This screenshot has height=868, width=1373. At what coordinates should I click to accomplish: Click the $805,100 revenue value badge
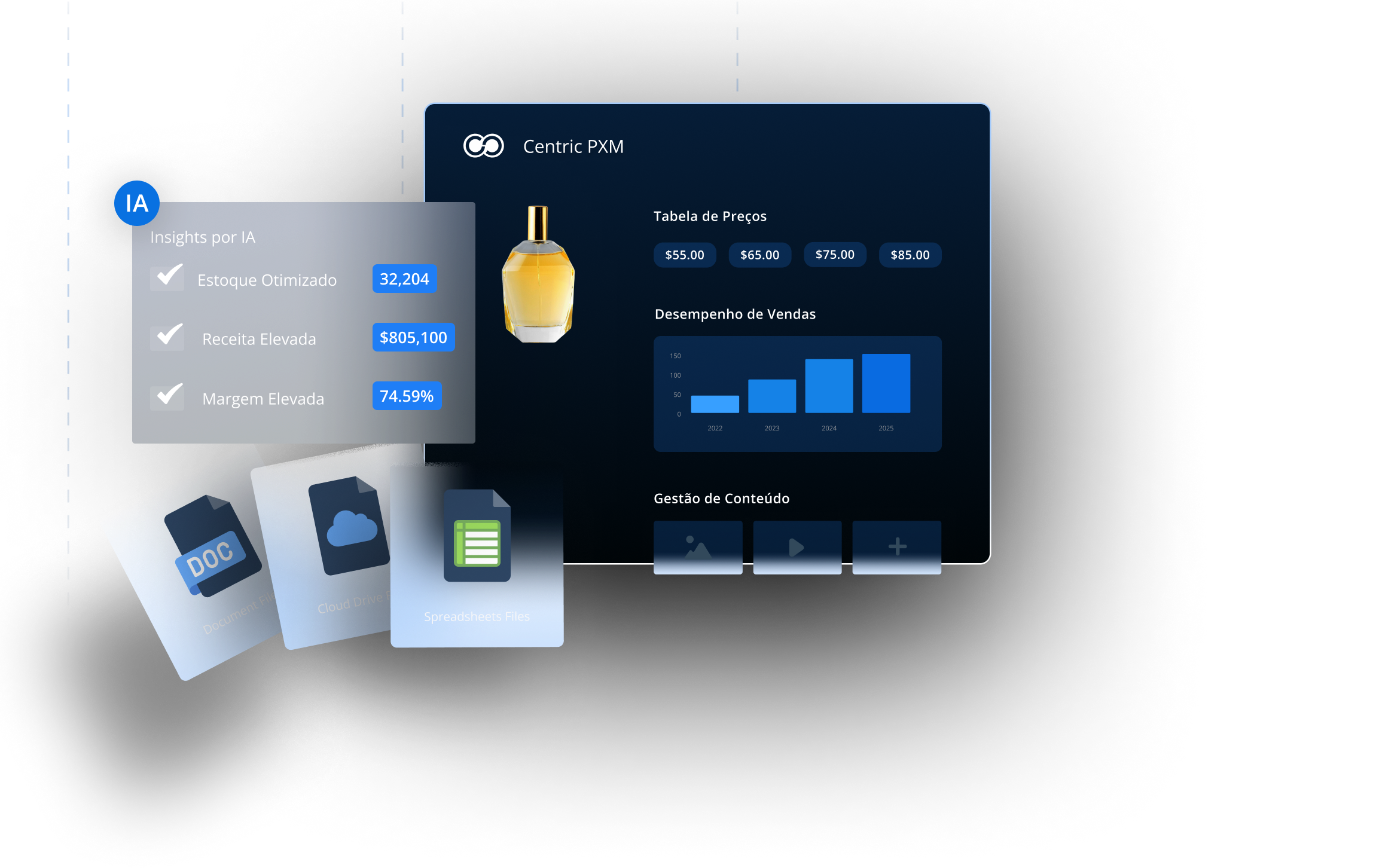[413, 338]
